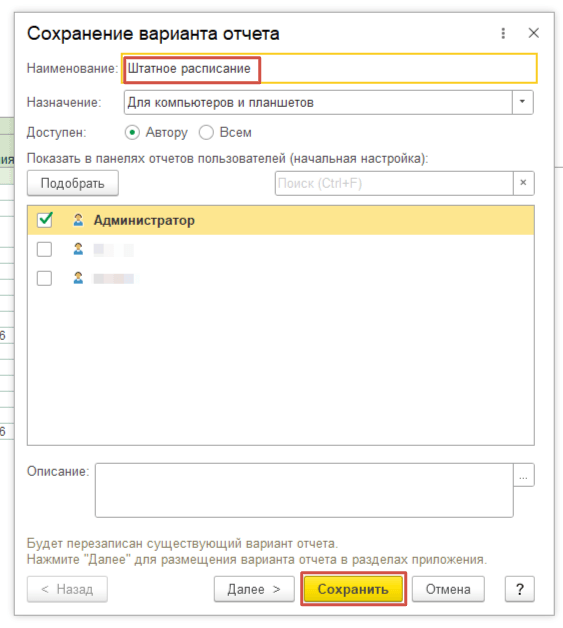The image size is (563, 628).
Task: Click the yellow Сохранить button
Action: 353,589
